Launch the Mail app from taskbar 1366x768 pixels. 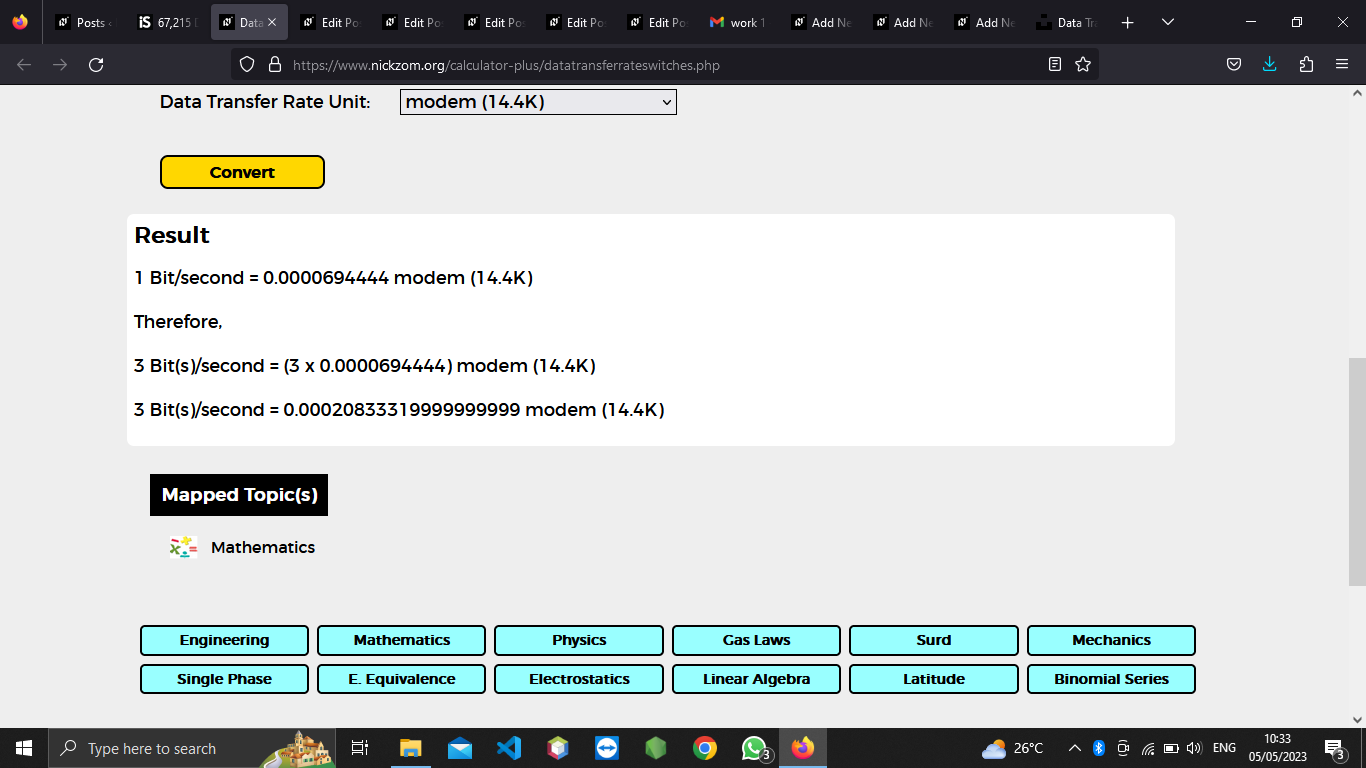[x=460, y=748]
